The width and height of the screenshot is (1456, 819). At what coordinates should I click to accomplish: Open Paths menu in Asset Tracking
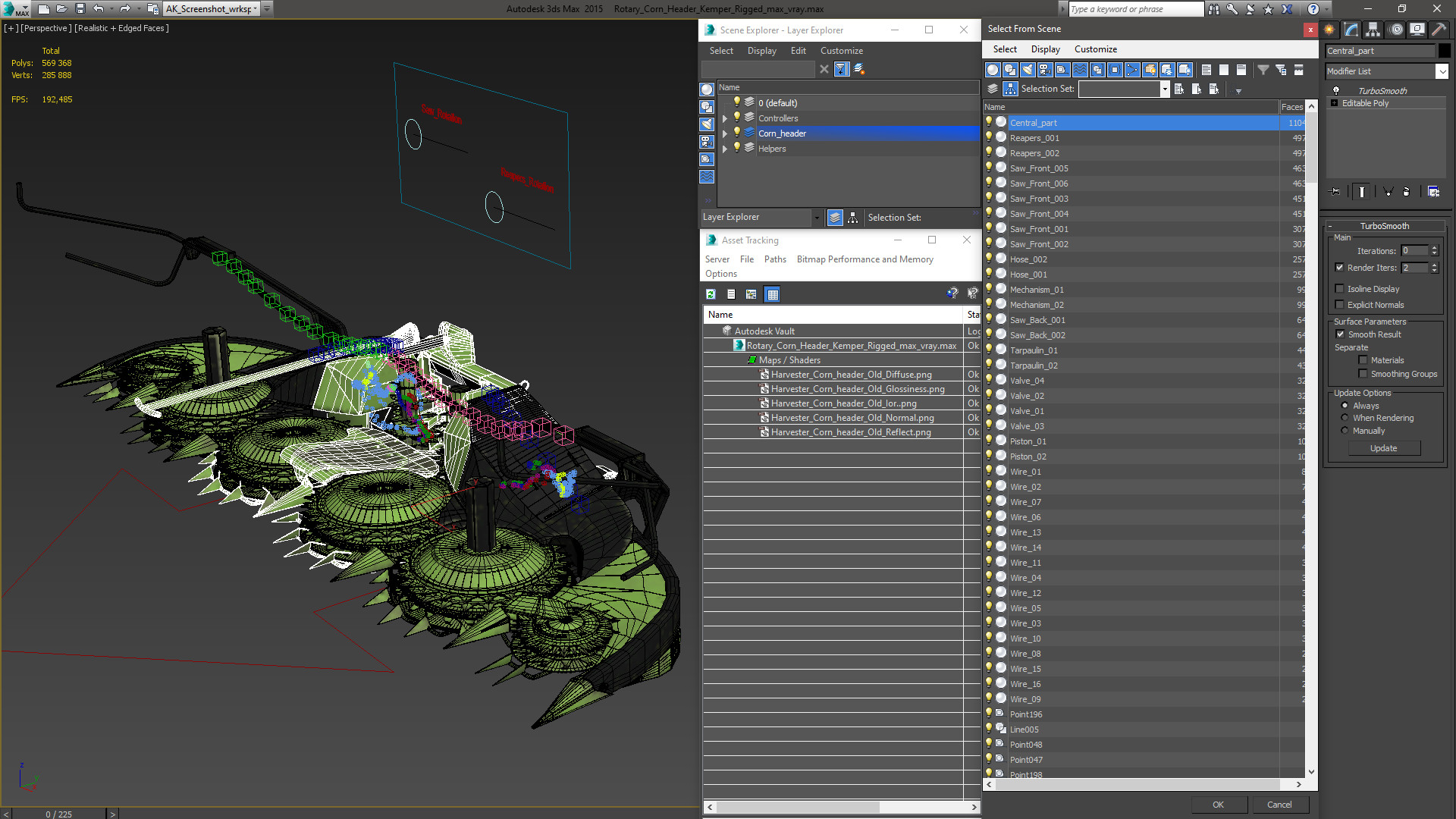(x=775, y=259)
